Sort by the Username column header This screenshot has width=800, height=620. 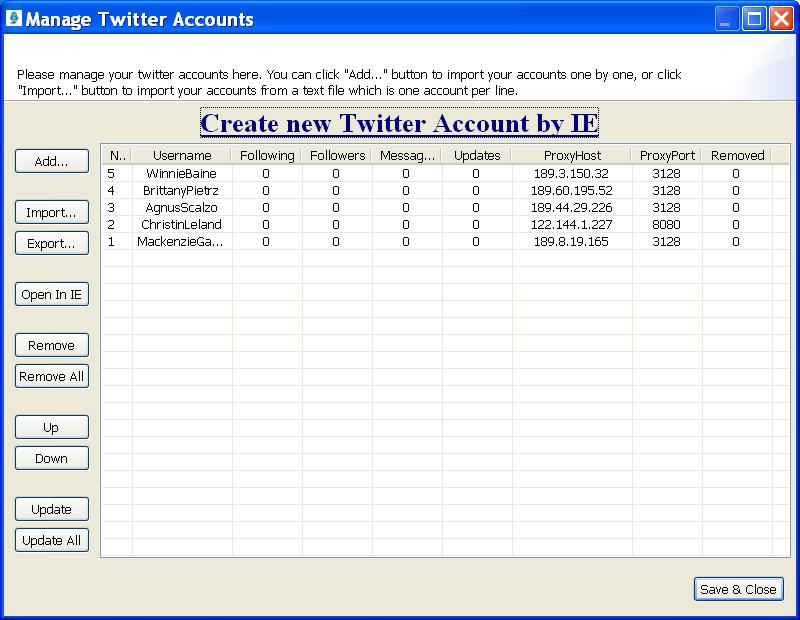click(182, 156)
